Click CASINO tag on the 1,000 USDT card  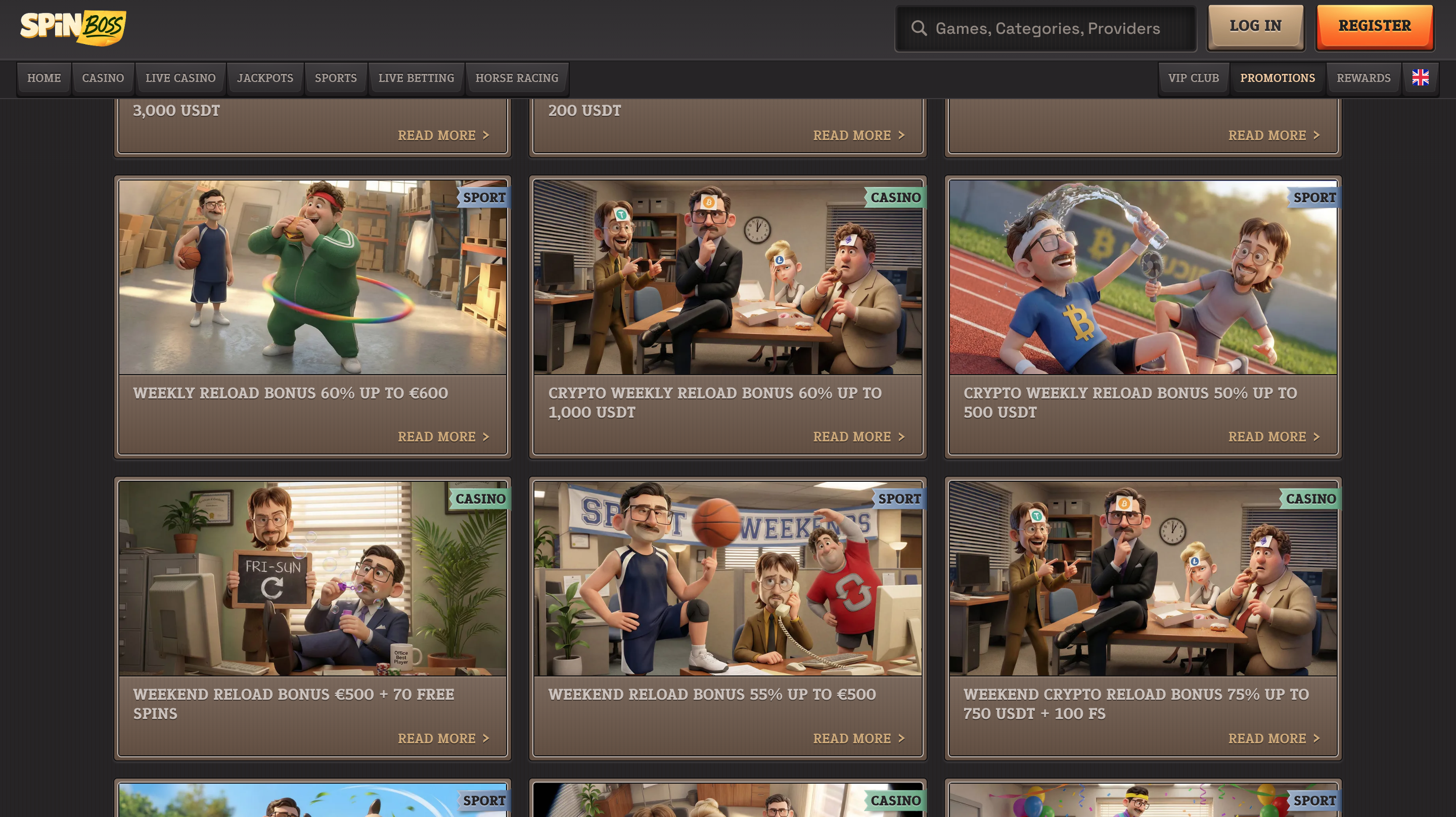tap(895, 197)
